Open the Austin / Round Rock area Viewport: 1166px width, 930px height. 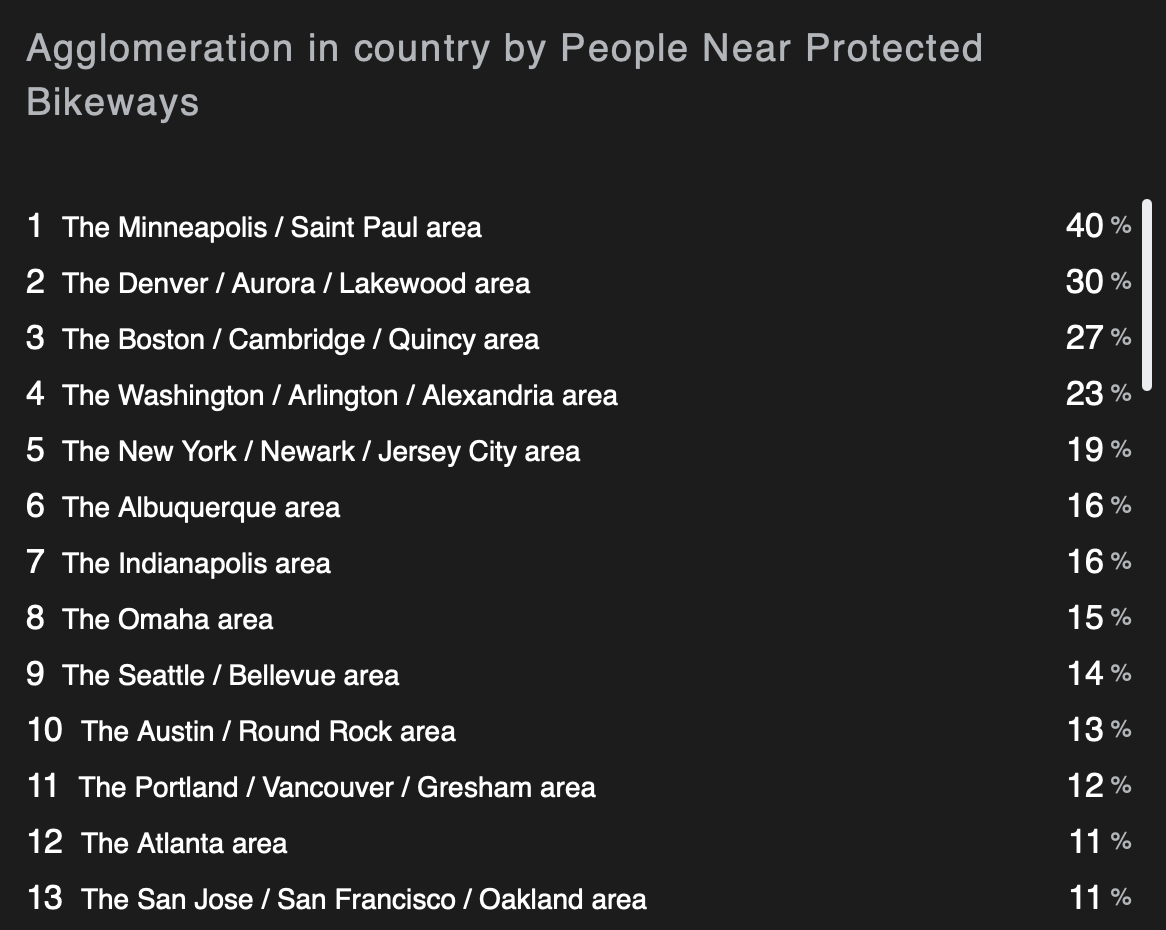coord(268,731)
